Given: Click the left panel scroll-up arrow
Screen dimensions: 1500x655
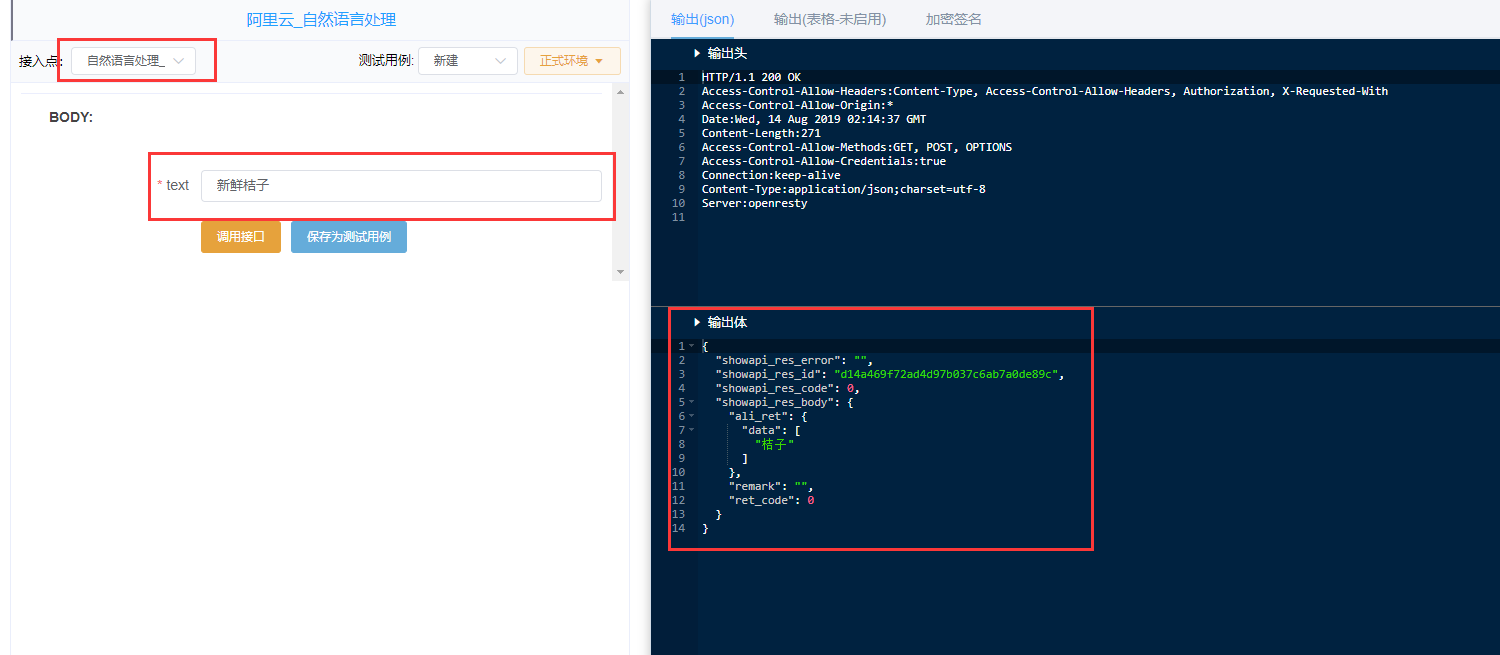Looking at the screenshot, I should tap(621, 92).
